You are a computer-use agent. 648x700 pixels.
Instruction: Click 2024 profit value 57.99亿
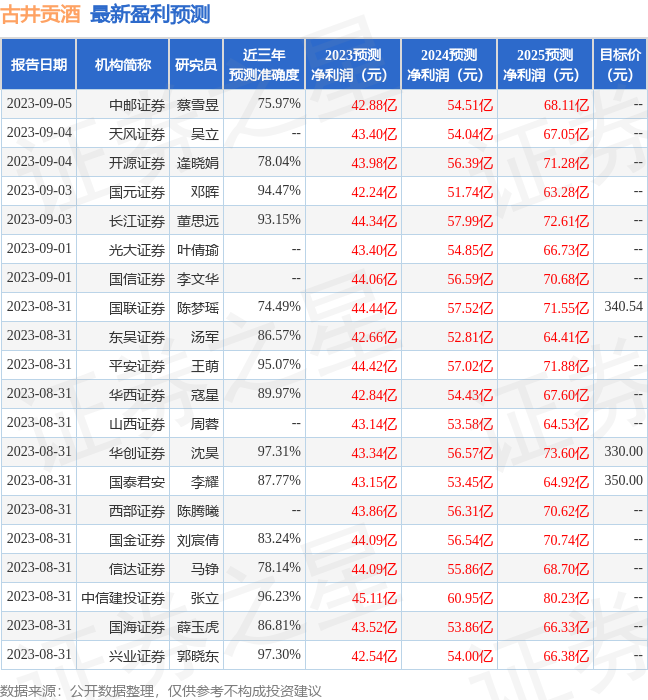point(470,221)
